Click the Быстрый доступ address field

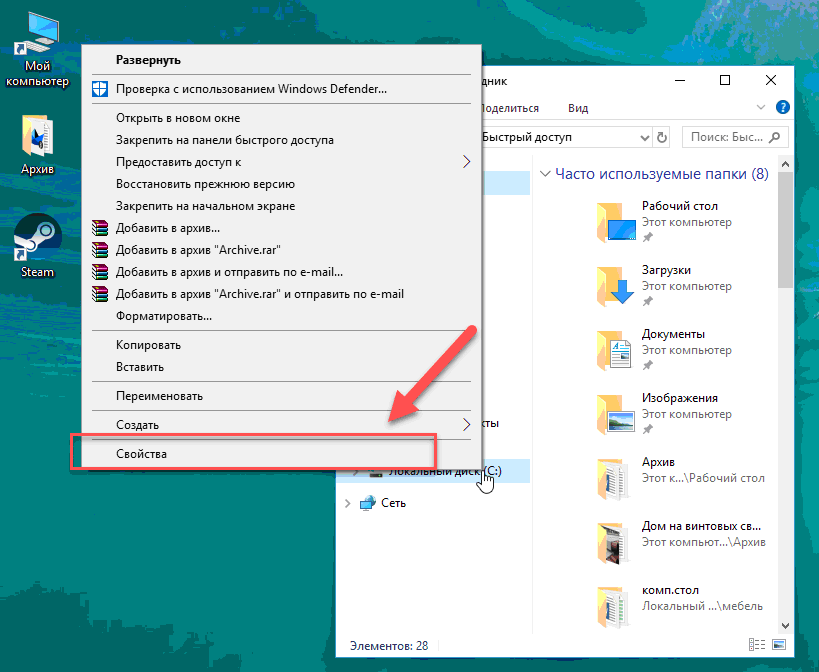tap(560, 137)
